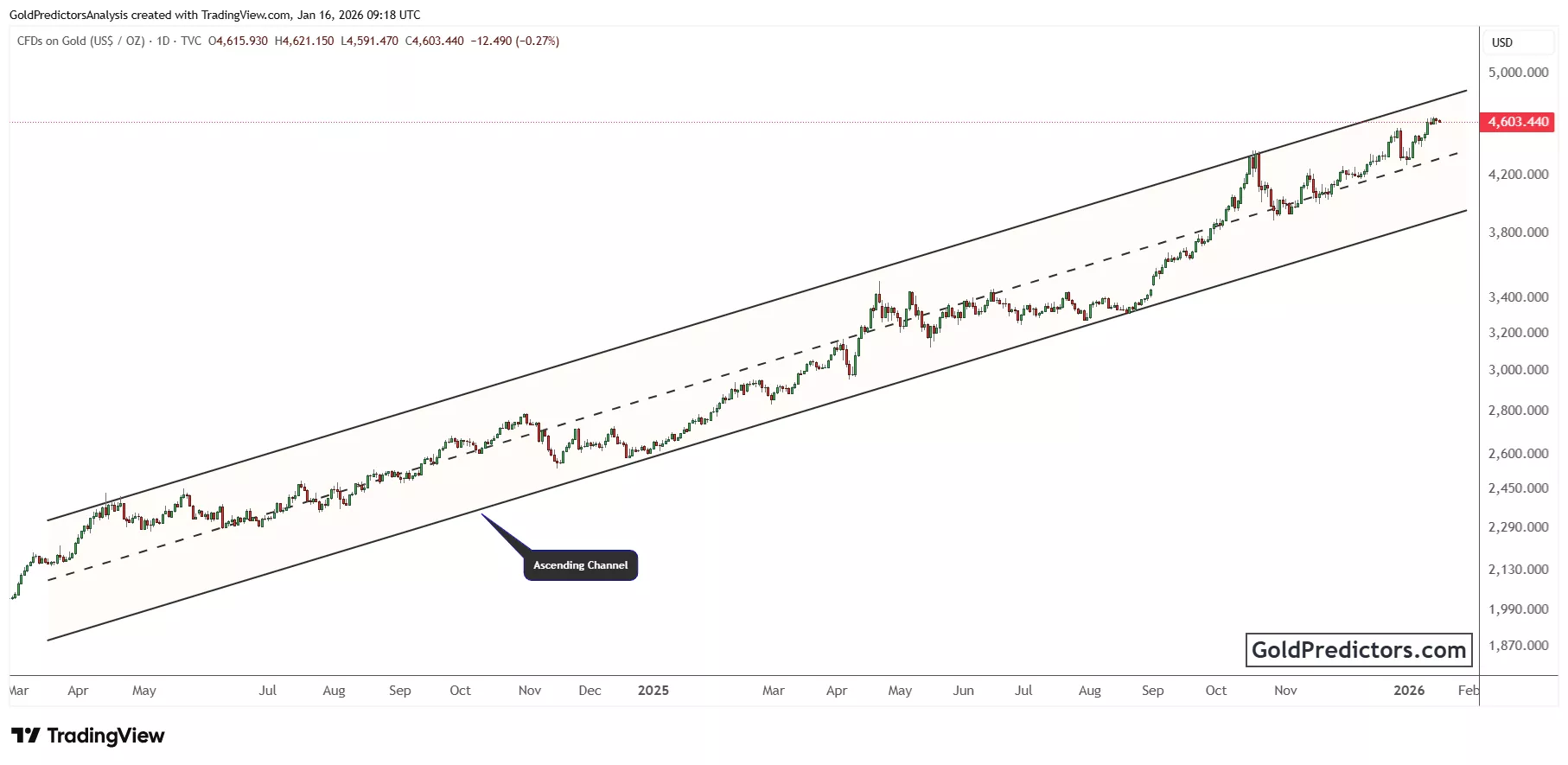Click the Jun label on the time axis
1568x765 pixels.
(963, 690)
